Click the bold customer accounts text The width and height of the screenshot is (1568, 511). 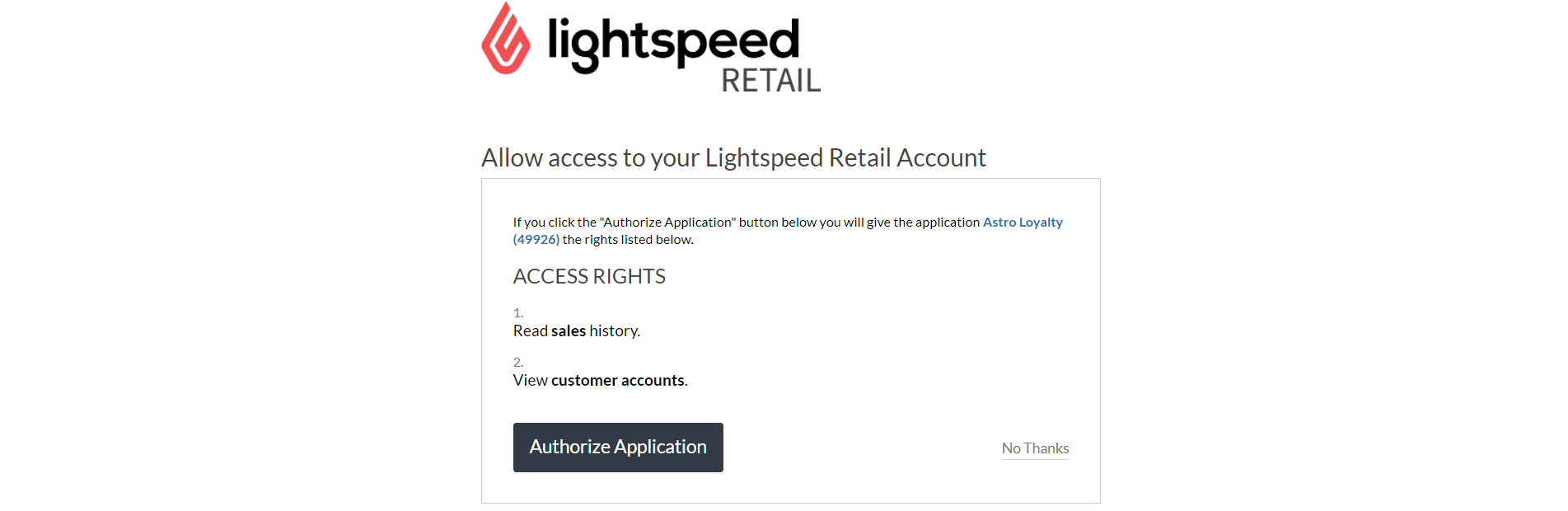click(x=618, y=381)
